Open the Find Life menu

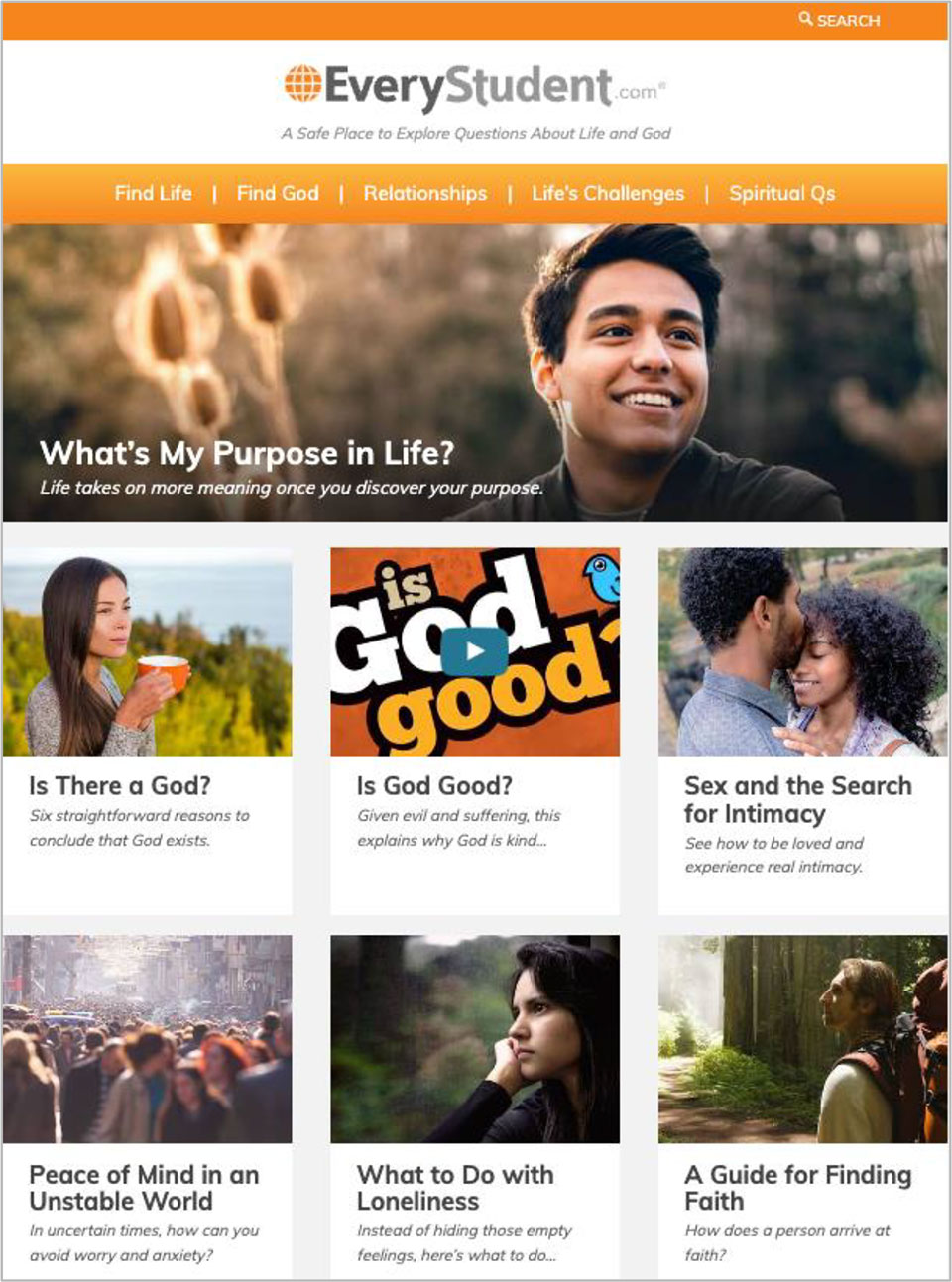154,193
